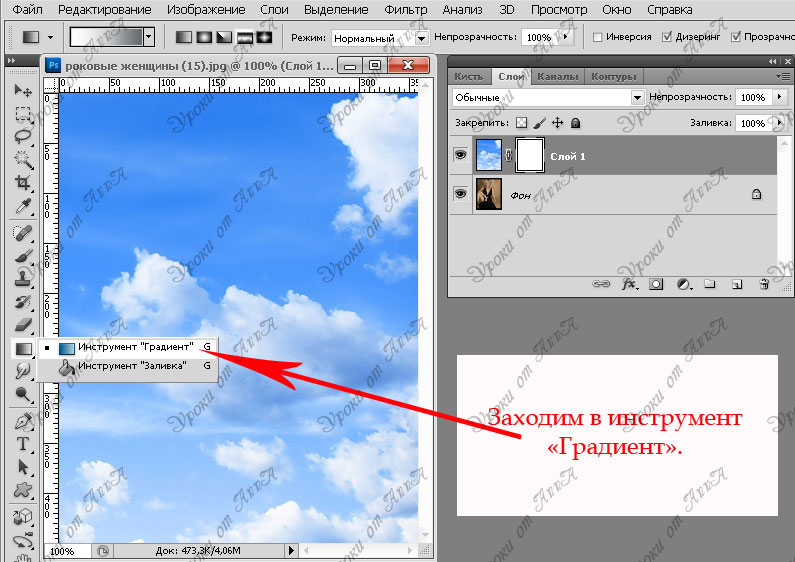Select the Clone Stamp tool
Viewport: 795px width, 562px height.
click(23, 279)
